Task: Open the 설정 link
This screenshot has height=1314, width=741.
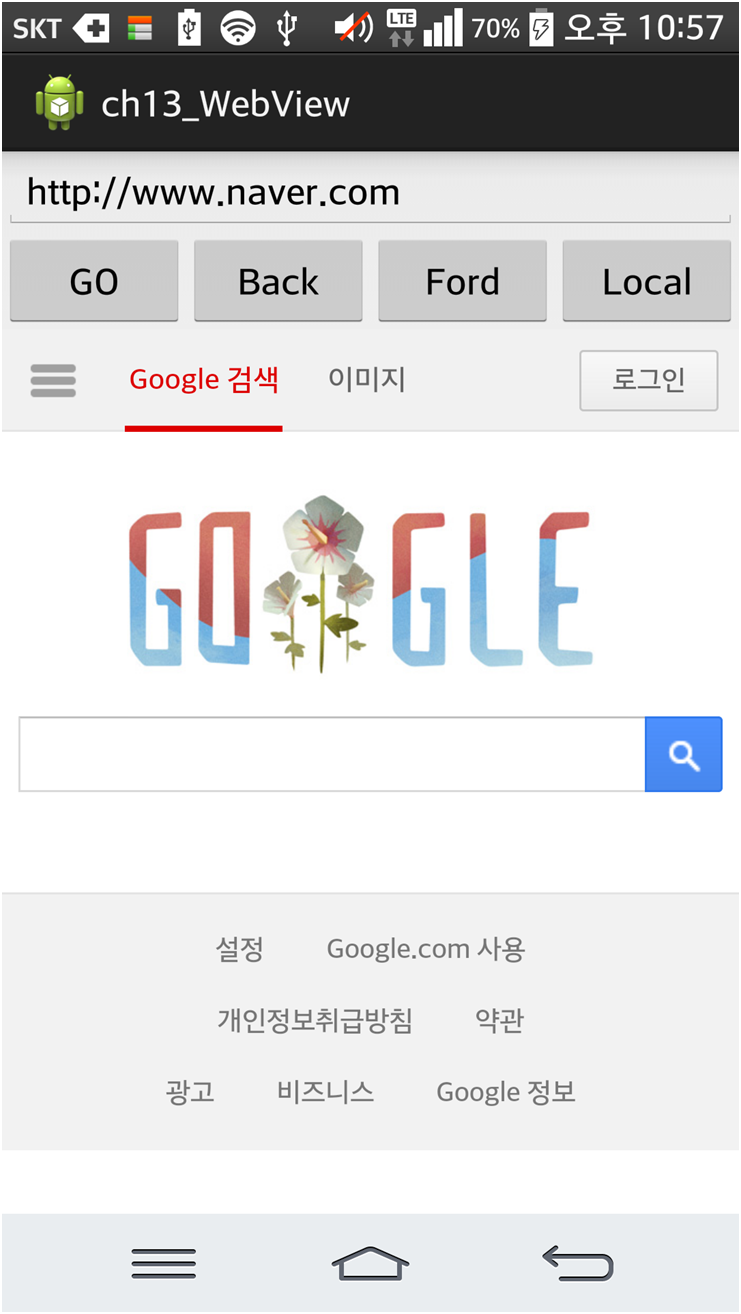Action: (x=240, y=949)
